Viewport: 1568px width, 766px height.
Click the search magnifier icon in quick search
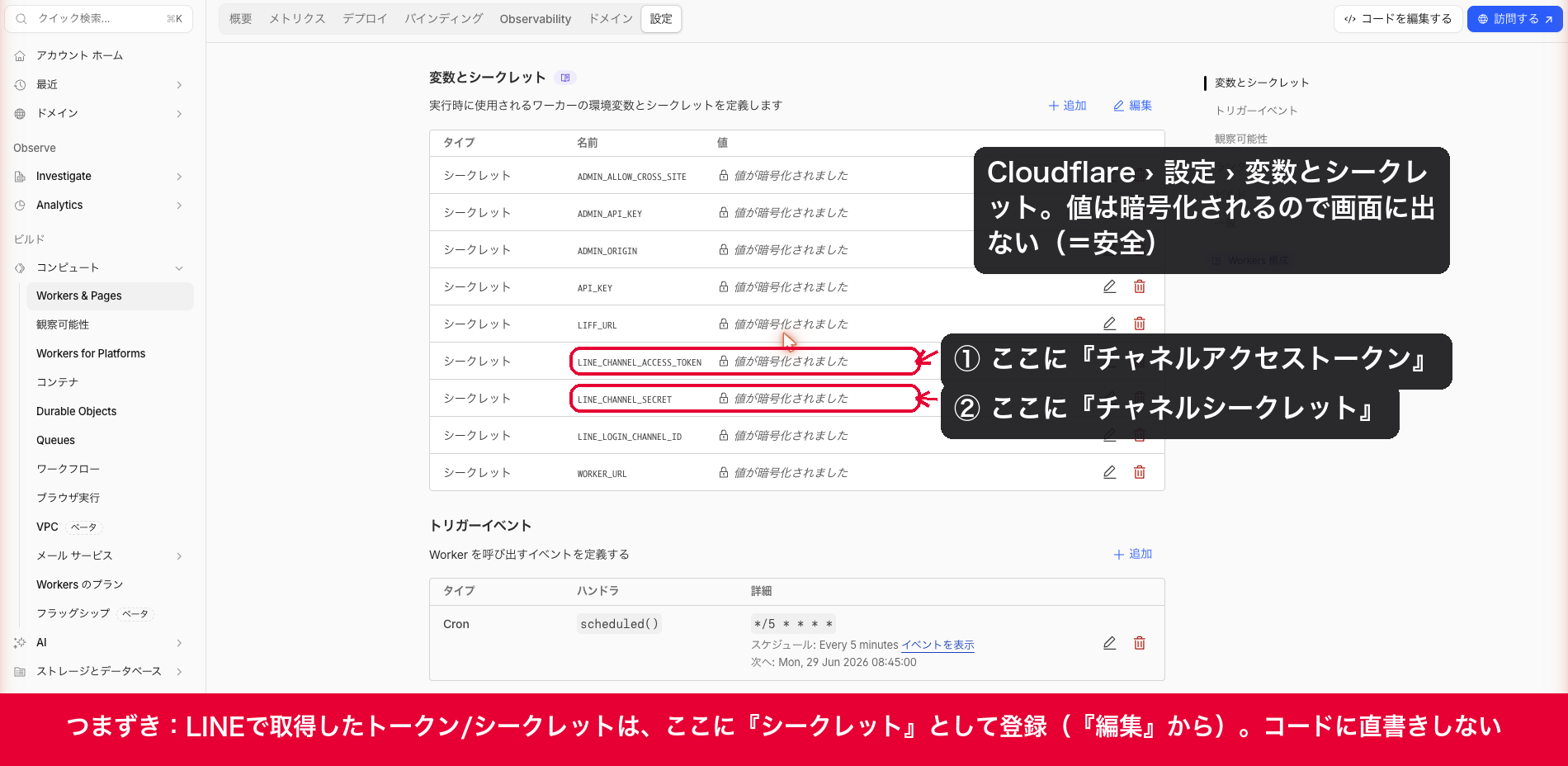21,18
